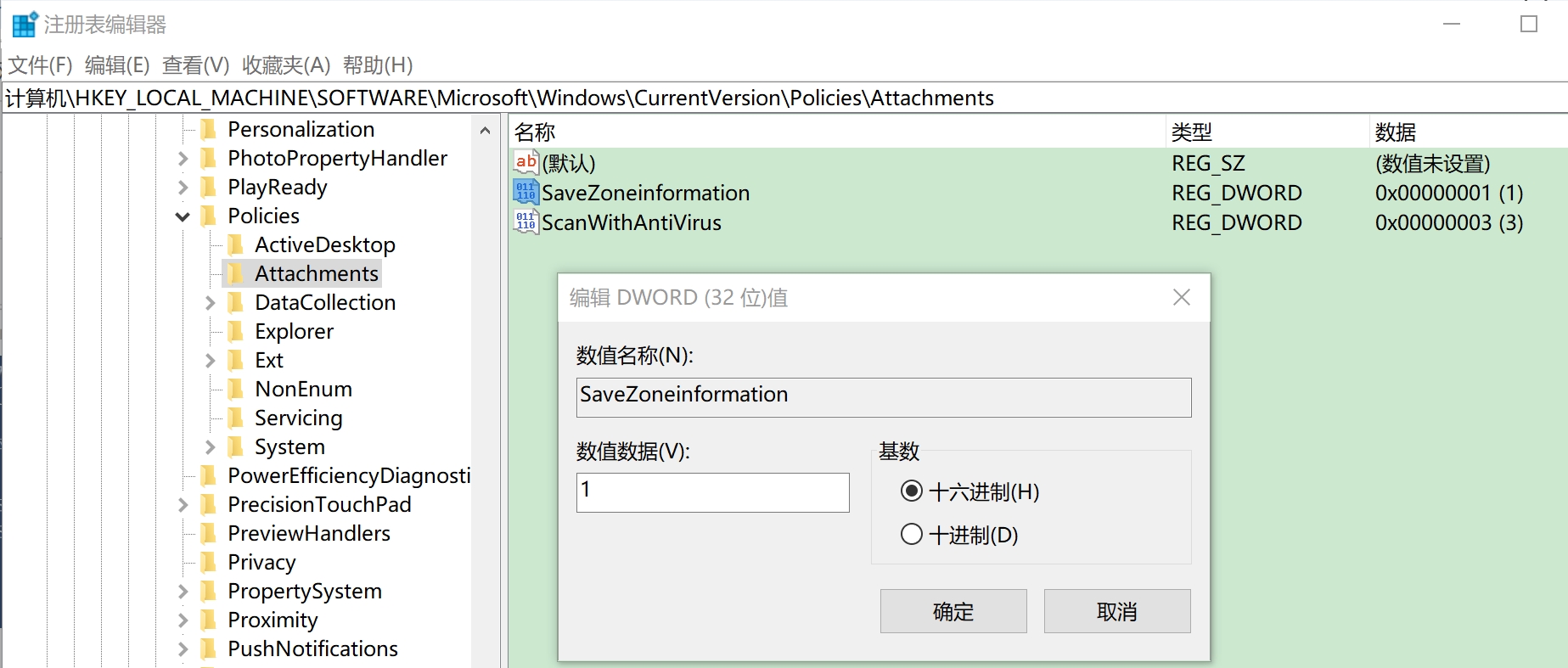The height and width of the screenshot is (668, 1568).
Task: Click the DataCollection folder icon
Action: point(235,303)
